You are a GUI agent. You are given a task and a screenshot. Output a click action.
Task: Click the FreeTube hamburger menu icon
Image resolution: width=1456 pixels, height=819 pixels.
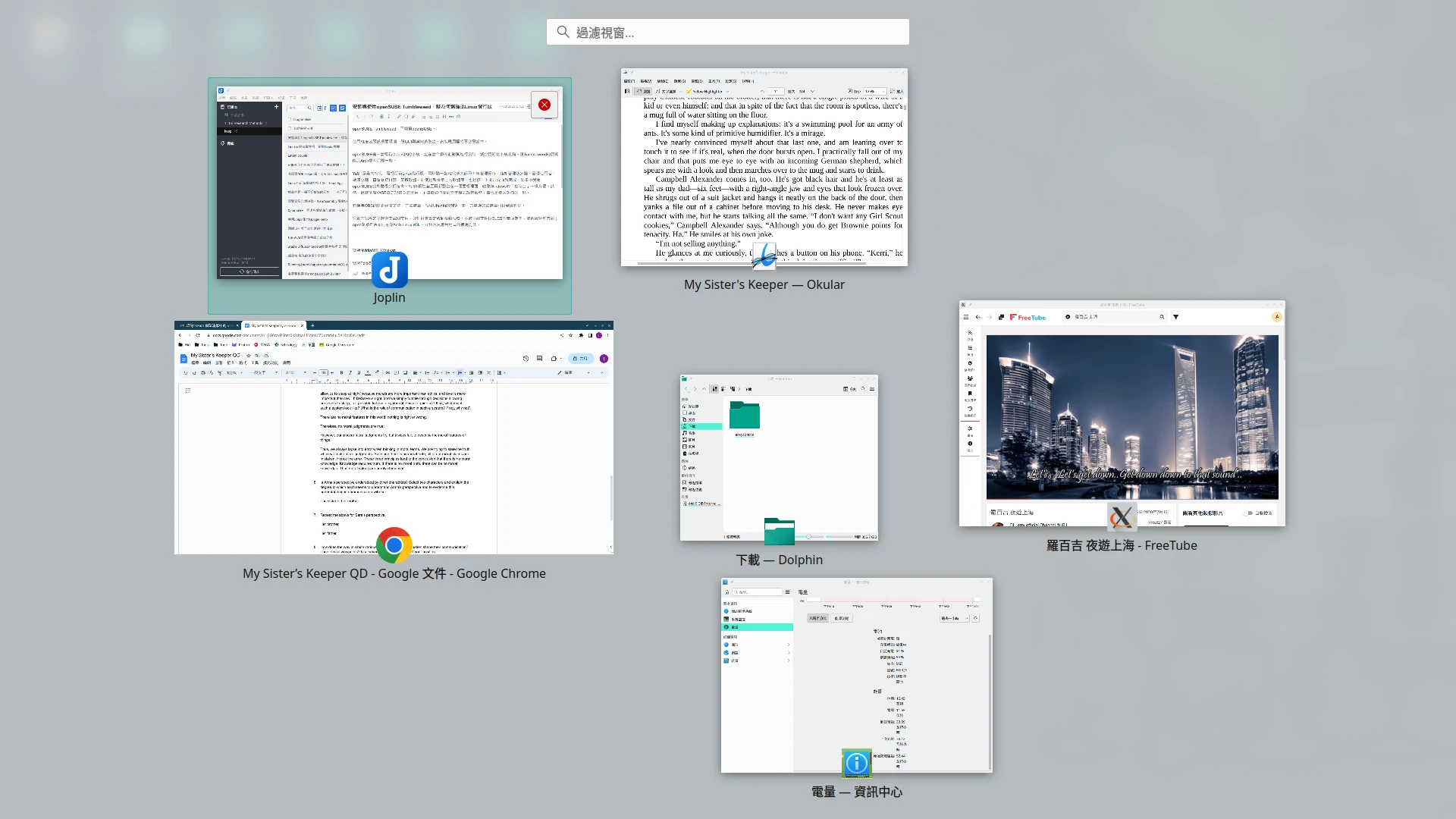point(966,317)
